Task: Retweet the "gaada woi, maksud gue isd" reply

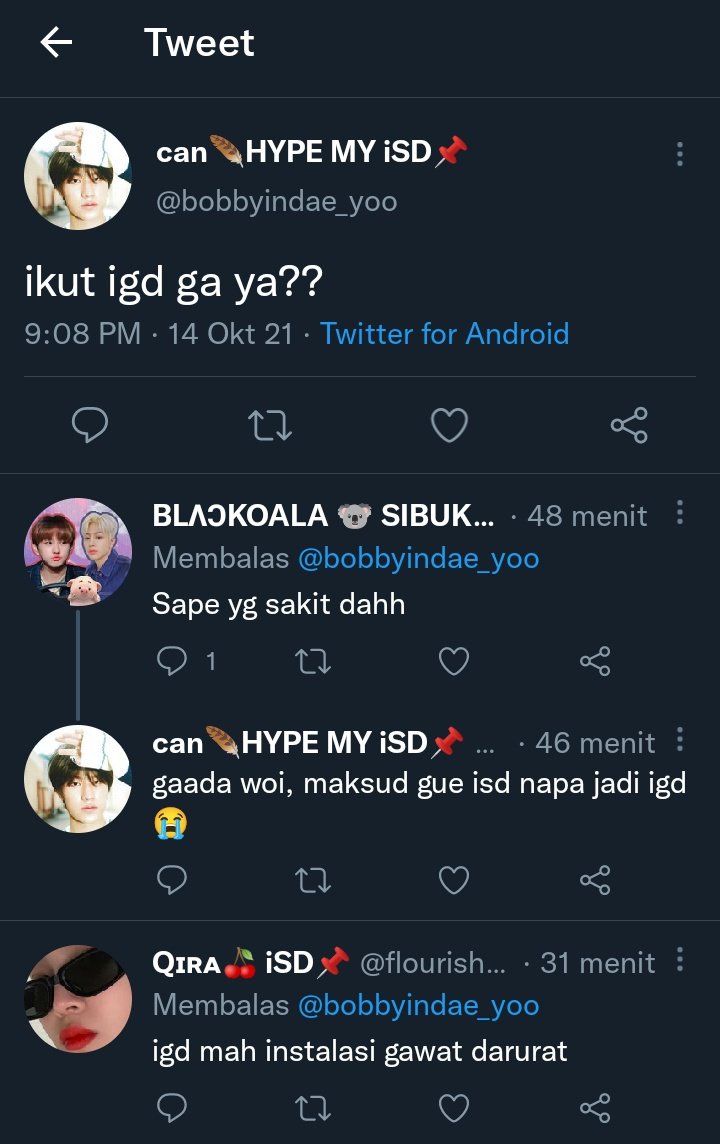Action: [313, 880]
